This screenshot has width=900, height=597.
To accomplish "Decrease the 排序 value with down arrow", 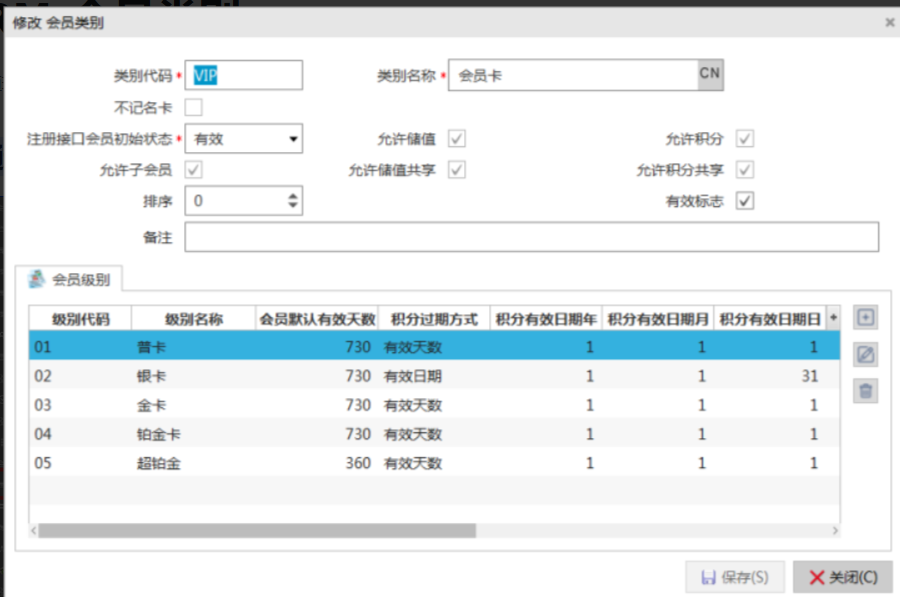I will tap(292, 206).
